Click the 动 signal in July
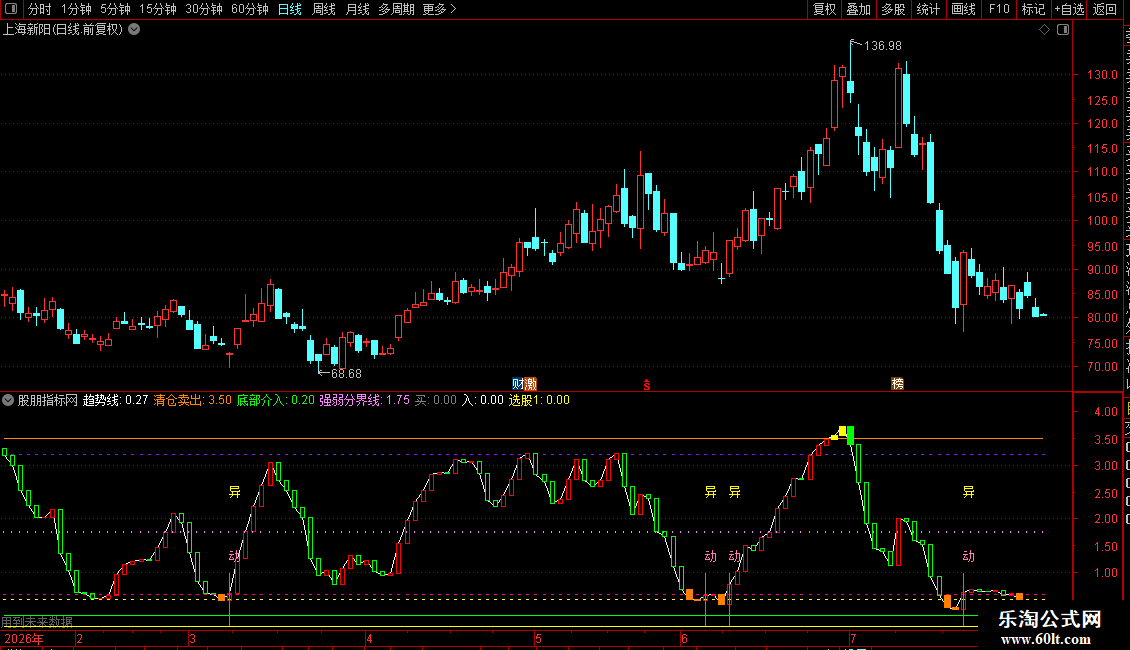 [x=969, y=556]
